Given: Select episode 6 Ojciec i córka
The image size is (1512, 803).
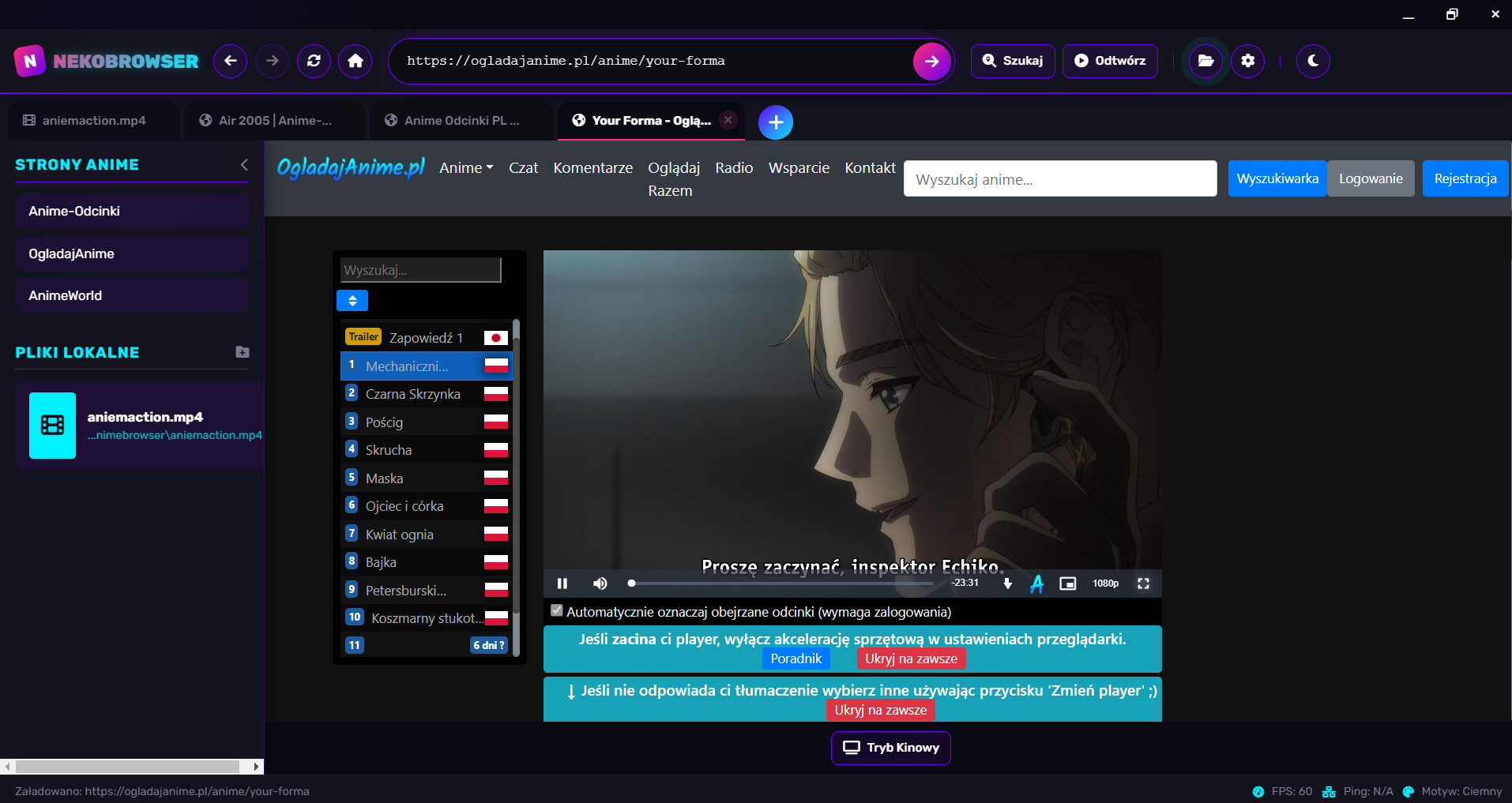Looking at the screenshot, I should coord(427,506).
